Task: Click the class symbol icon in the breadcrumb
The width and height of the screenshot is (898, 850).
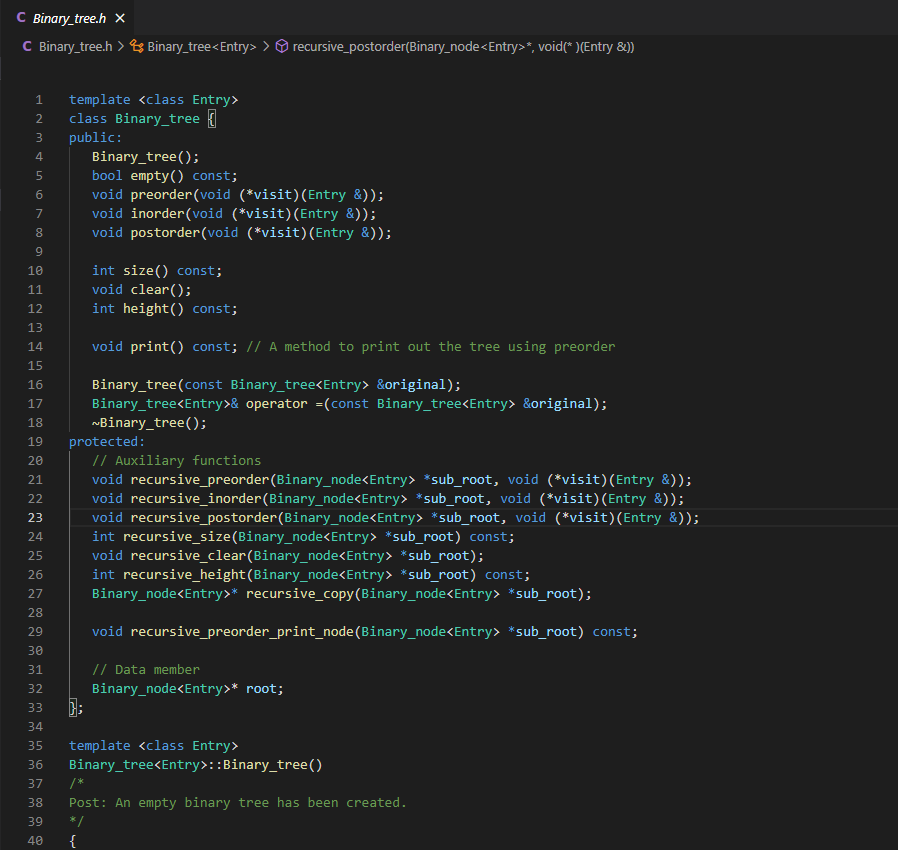Action: pos(137,46)
